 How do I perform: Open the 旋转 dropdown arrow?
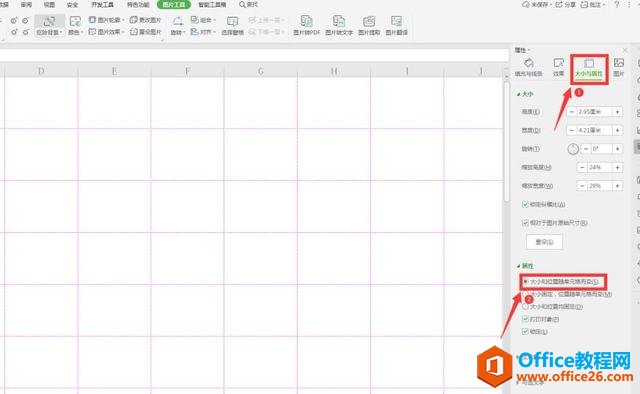click(184, 32)
